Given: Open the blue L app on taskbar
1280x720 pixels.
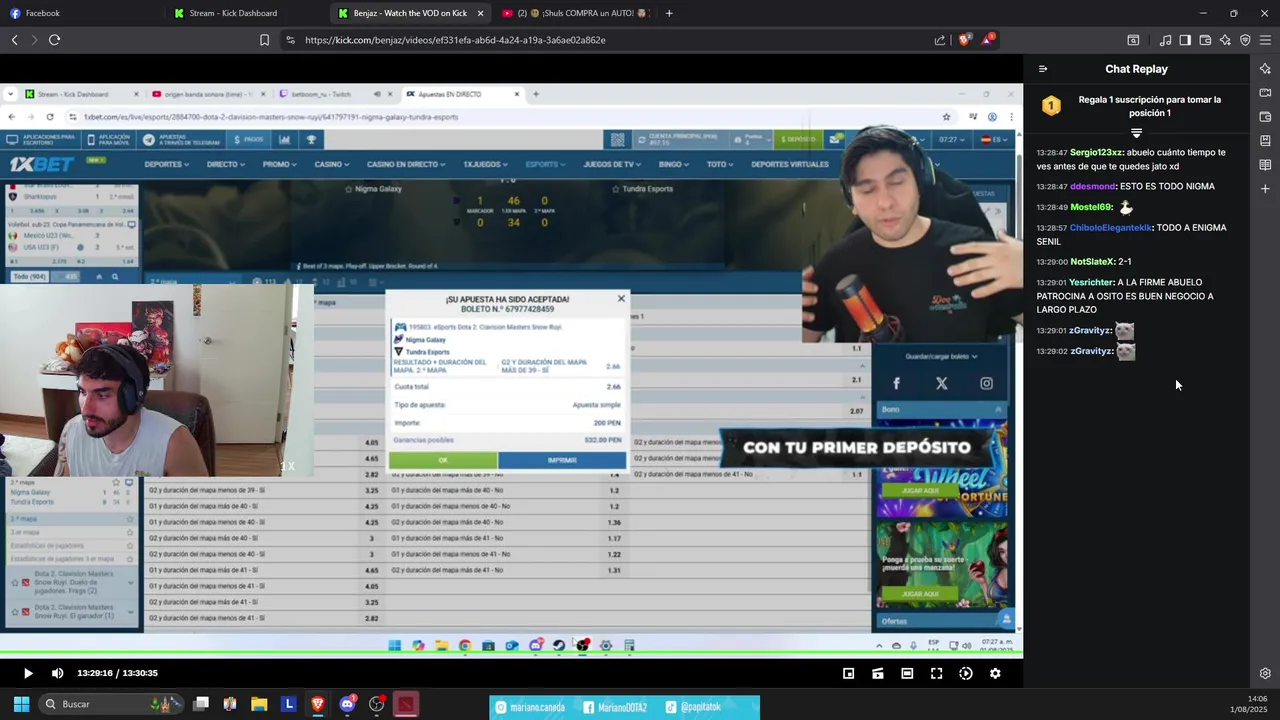Looking at the screenshot, I should pos(289,704).
